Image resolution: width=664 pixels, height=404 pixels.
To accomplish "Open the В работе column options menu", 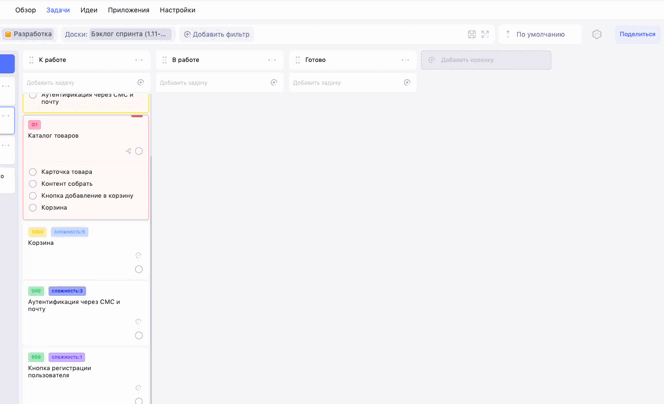I will (272, 60).
